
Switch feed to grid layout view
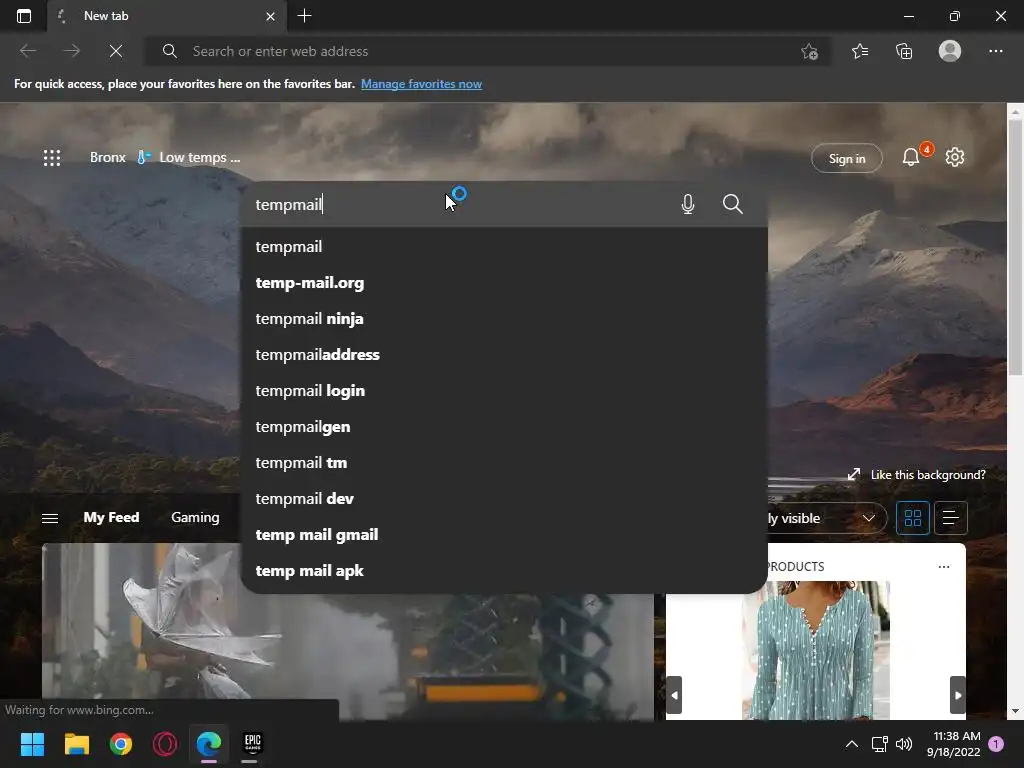(x=912, y=518)
